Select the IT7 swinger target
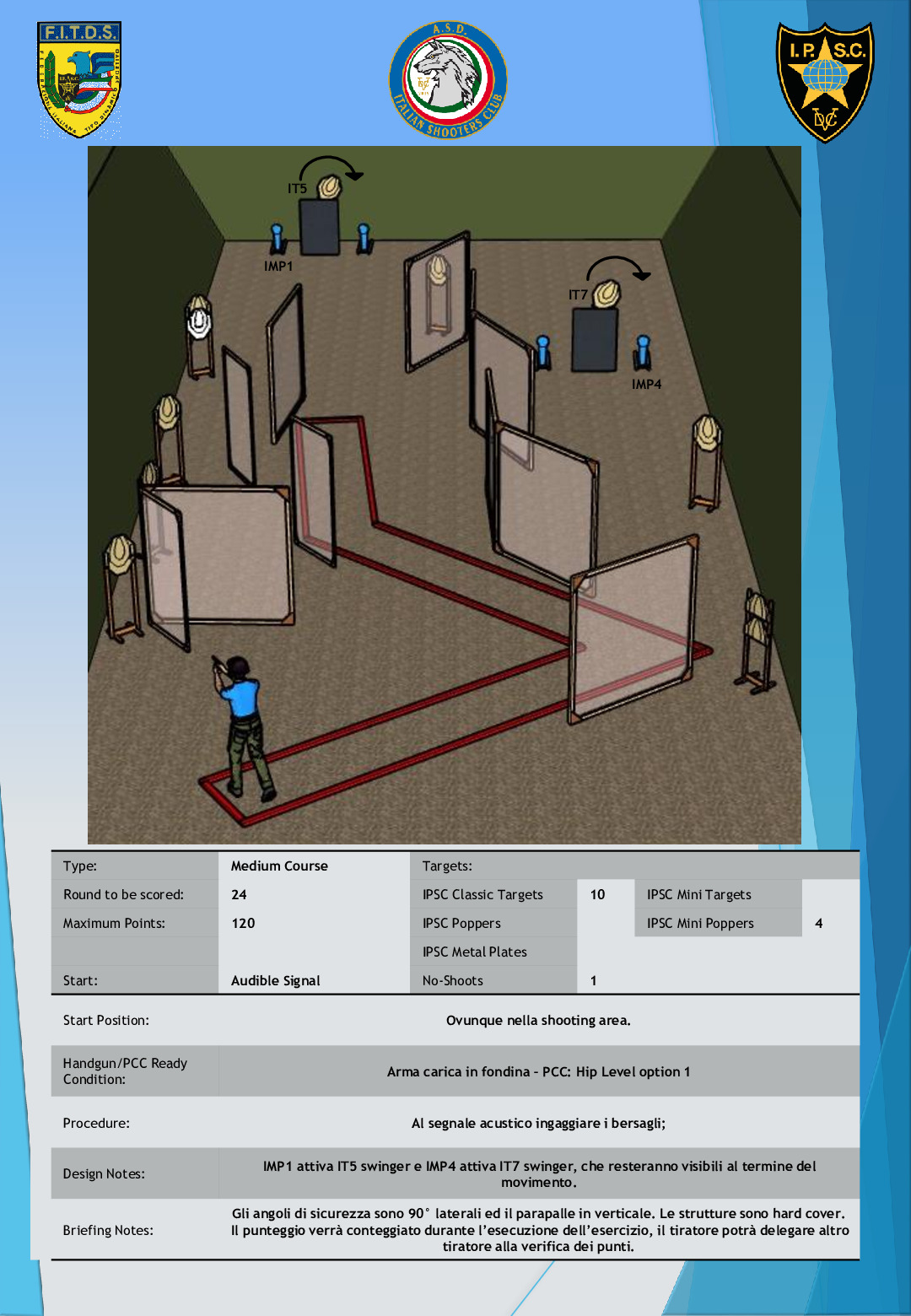The width and height of the screenshot is (911, 1316). pyautogui.click(x=606, y=294)
